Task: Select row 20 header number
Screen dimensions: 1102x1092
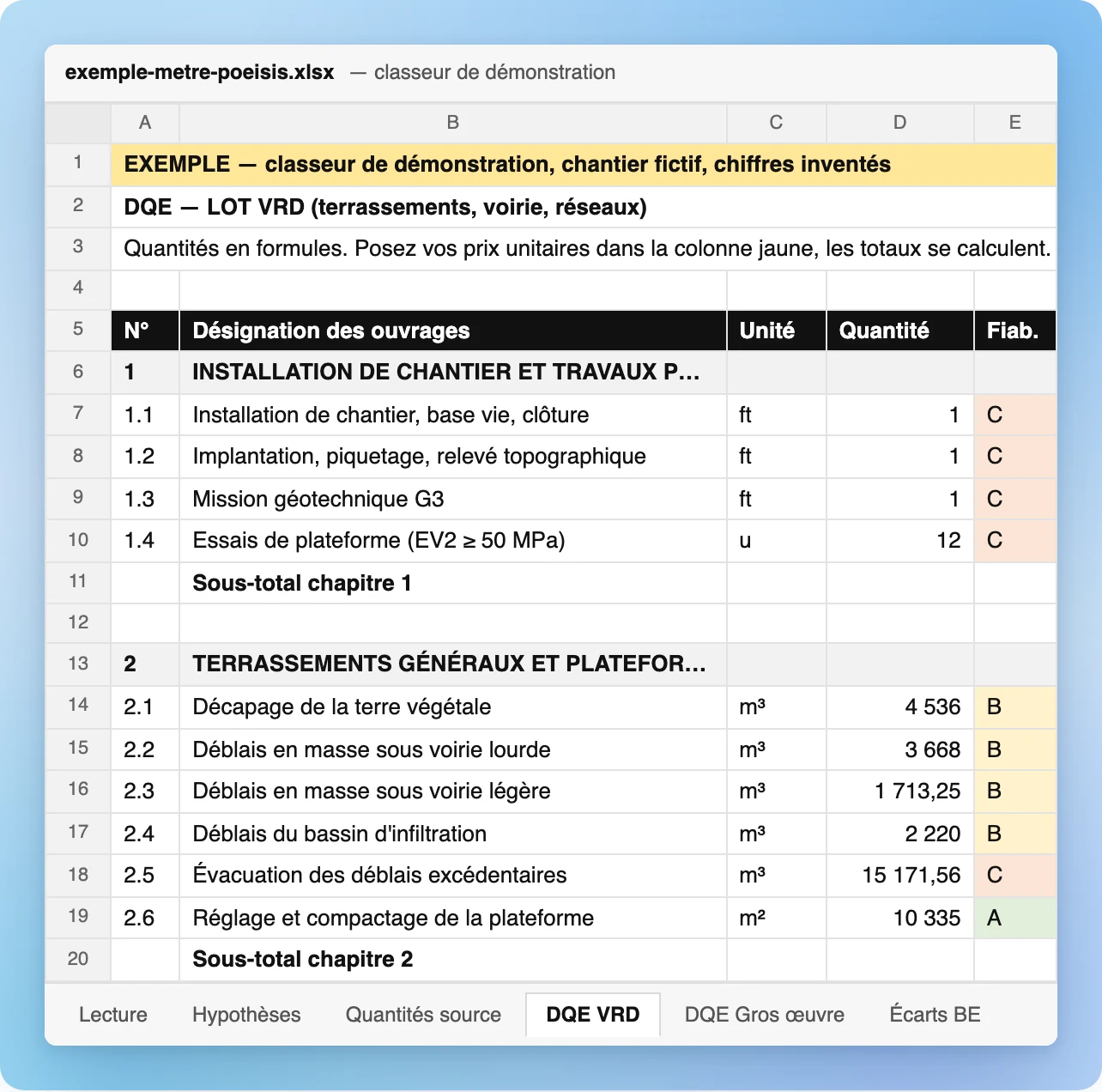Action: 78,959
